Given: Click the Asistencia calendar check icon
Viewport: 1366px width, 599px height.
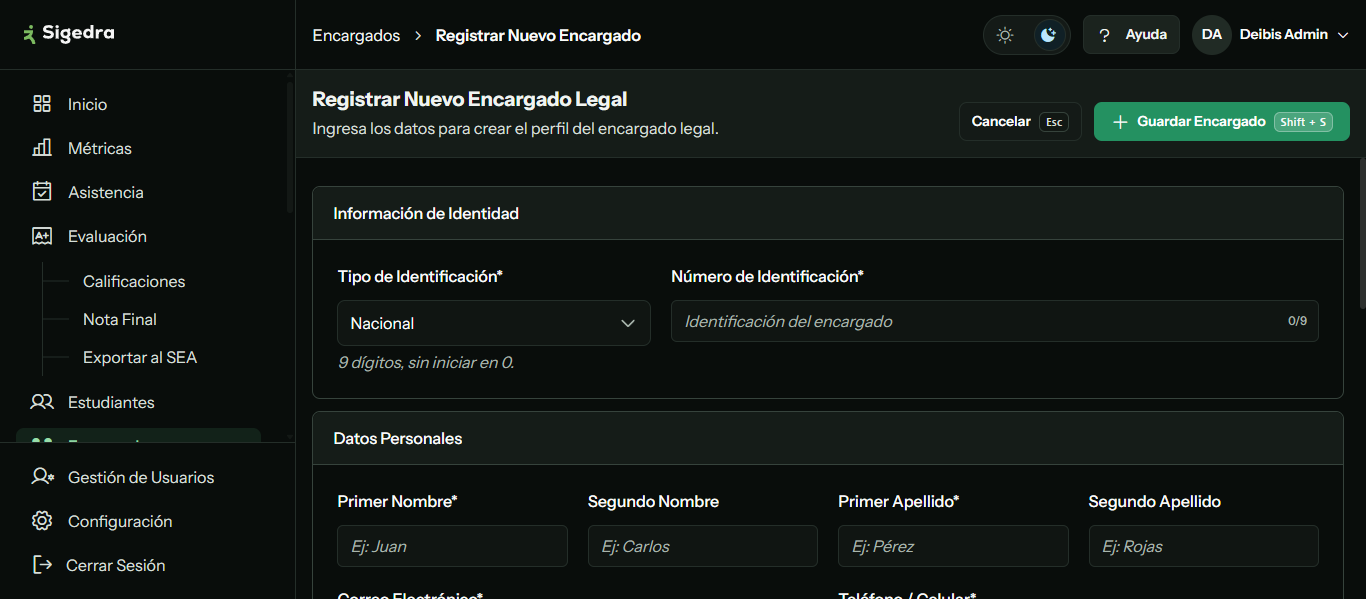Looking at the screenshot, I should pyautogui.click(x=42, y=192).
